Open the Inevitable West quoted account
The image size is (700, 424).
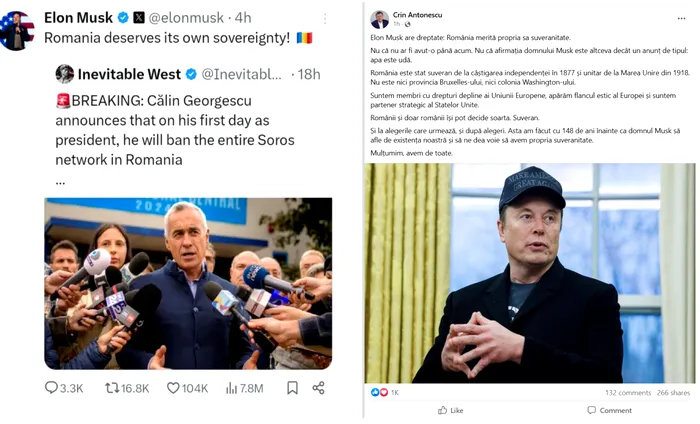pos(131,74)
